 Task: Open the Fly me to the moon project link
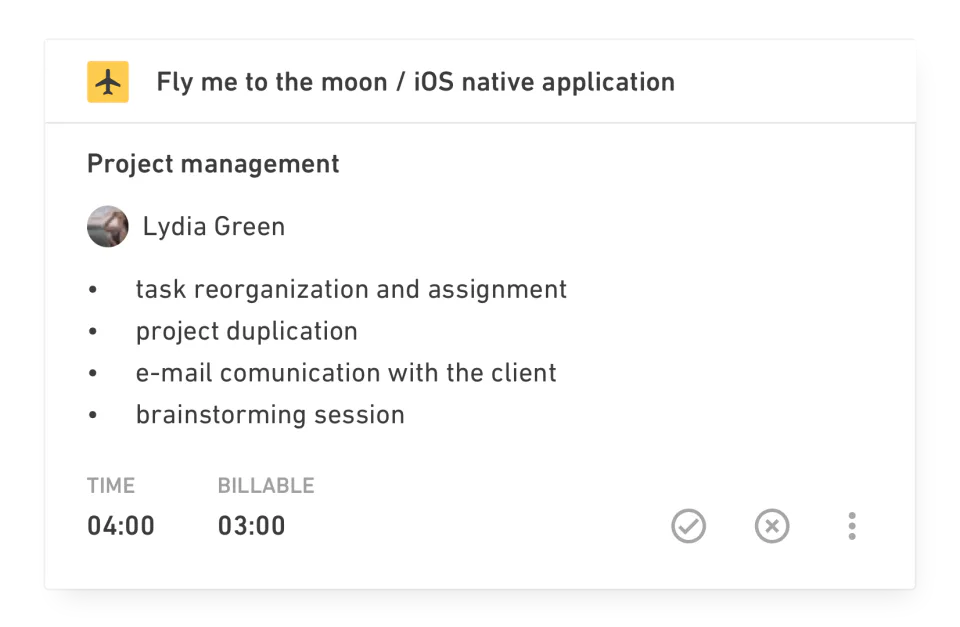(x=415, y=82)
